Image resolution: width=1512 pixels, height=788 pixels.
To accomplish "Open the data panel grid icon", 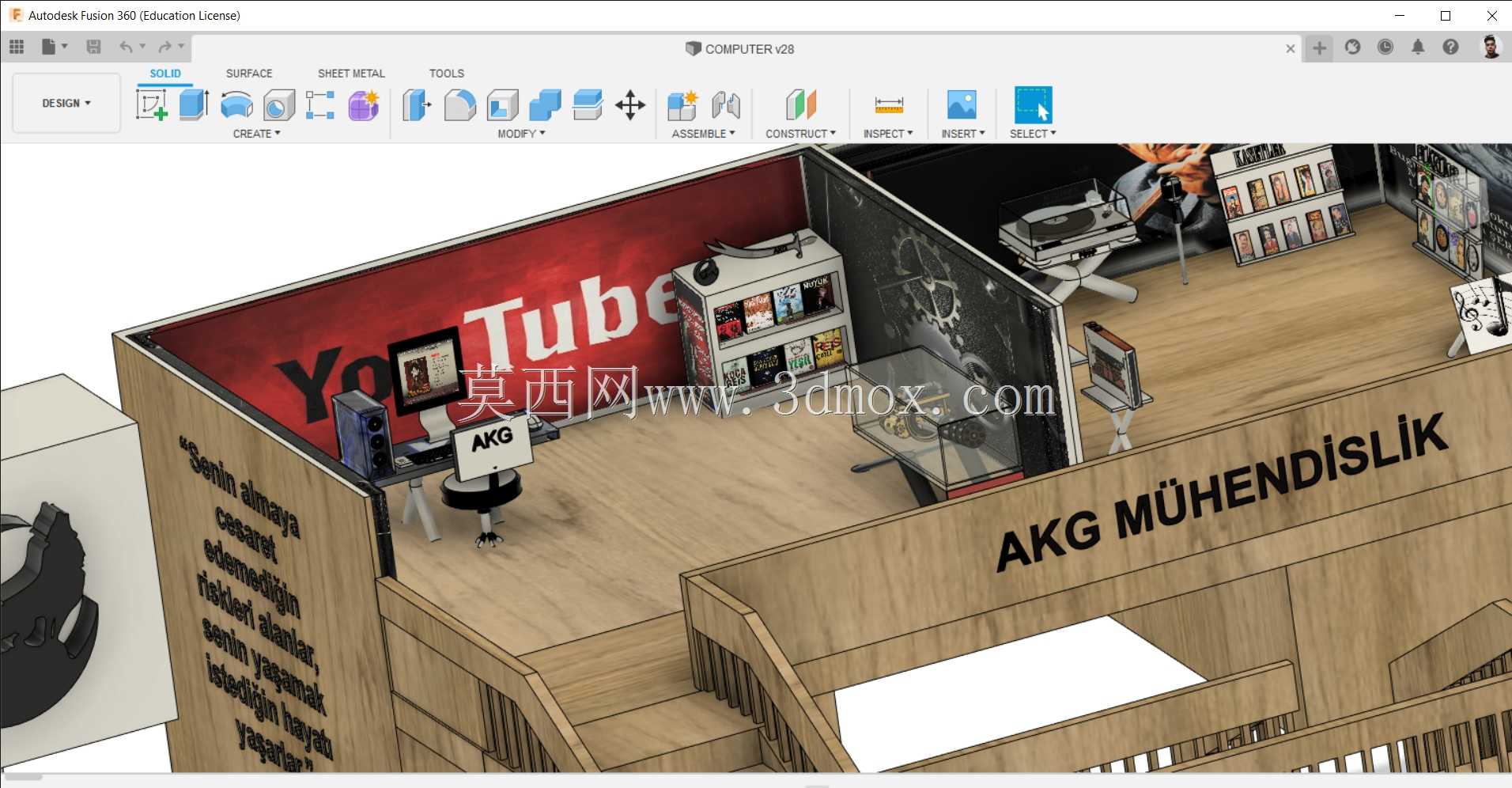I will tap(17, 47).
